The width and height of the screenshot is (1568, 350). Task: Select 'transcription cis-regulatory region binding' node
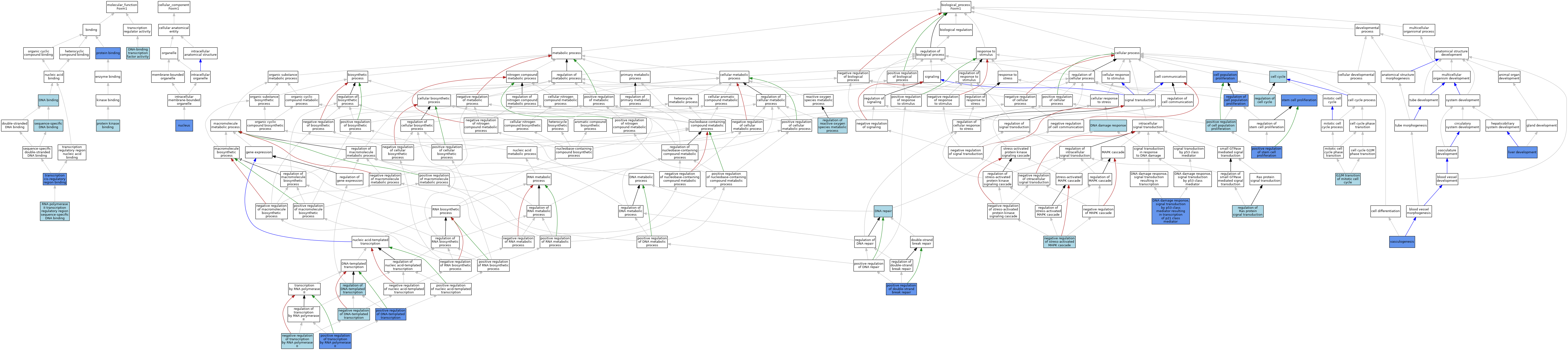tap(55, 179)
